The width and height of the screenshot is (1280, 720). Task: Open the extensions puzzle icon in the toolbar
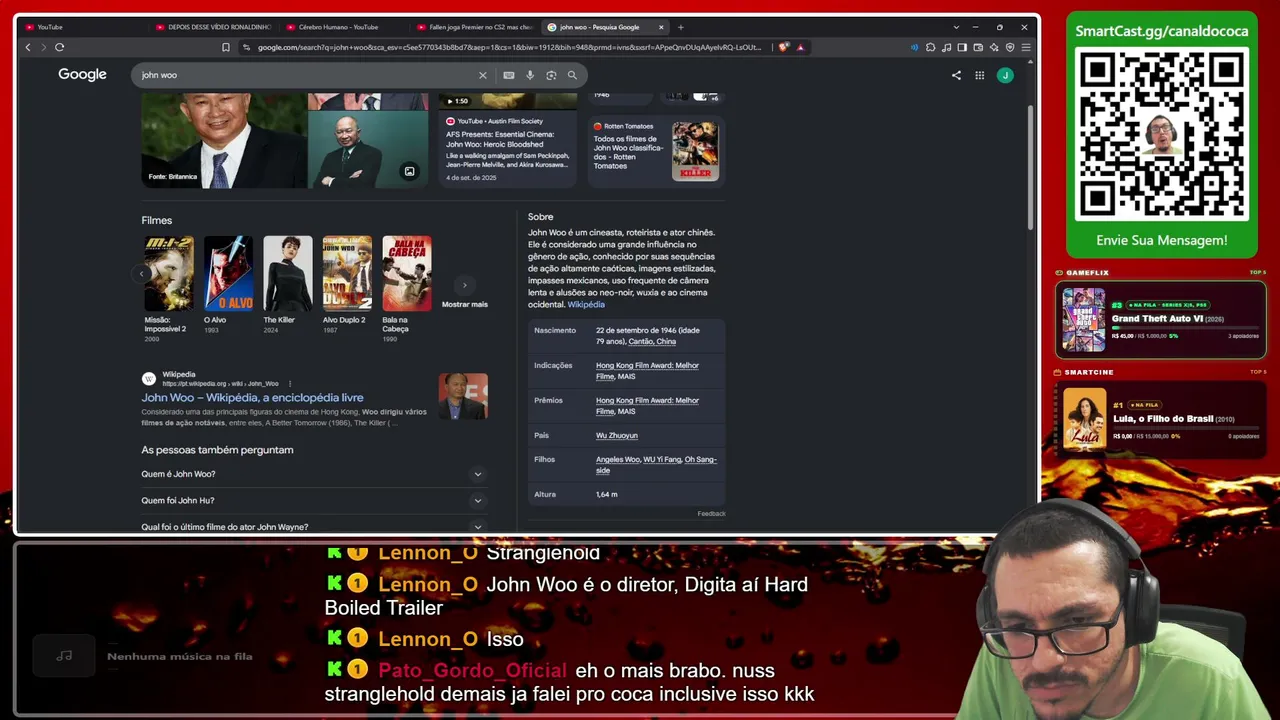pos(931,47)
